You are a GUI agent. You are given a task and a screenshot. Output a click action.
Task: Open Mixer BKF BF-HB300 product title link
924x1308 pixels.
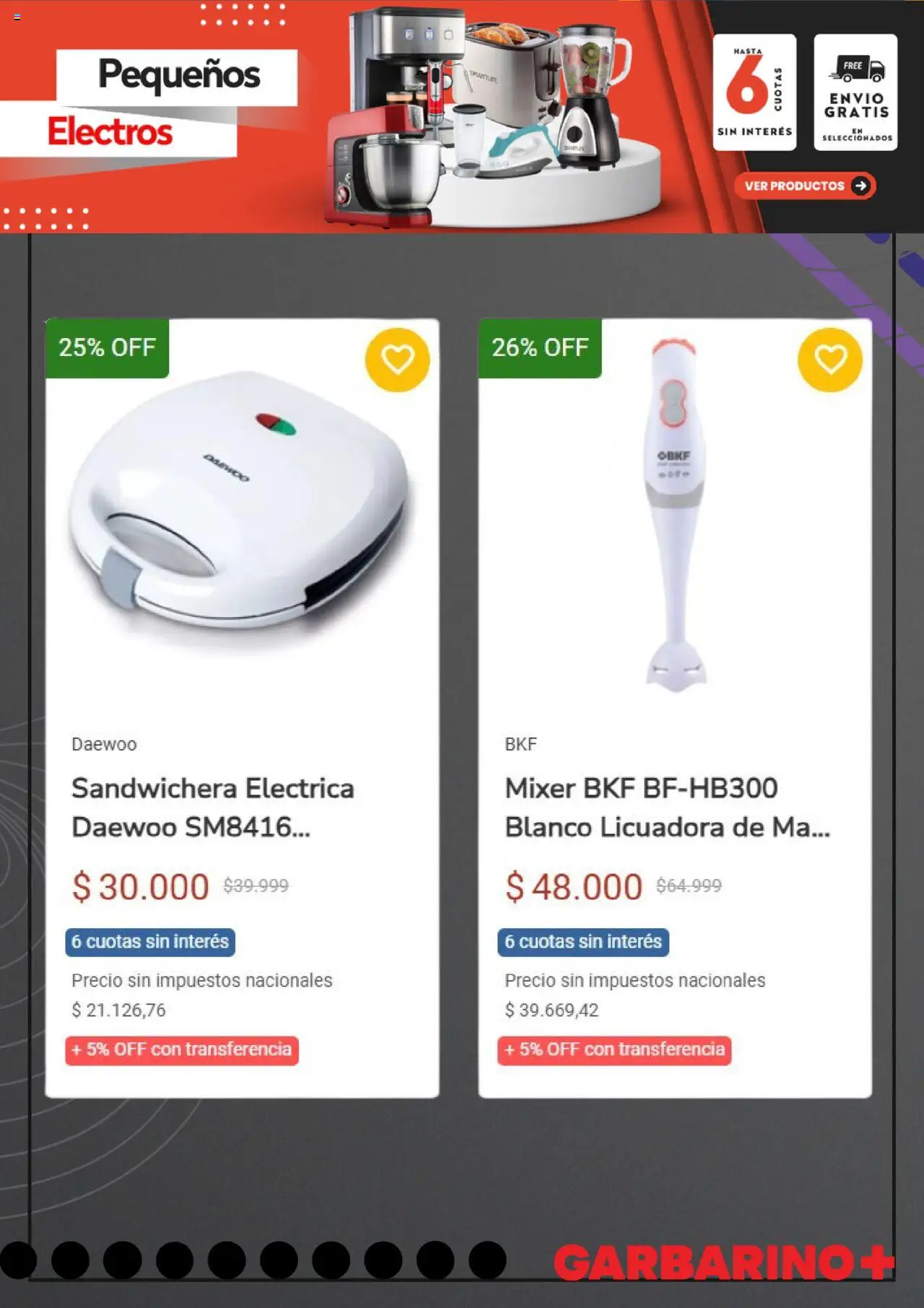point(667,807)
